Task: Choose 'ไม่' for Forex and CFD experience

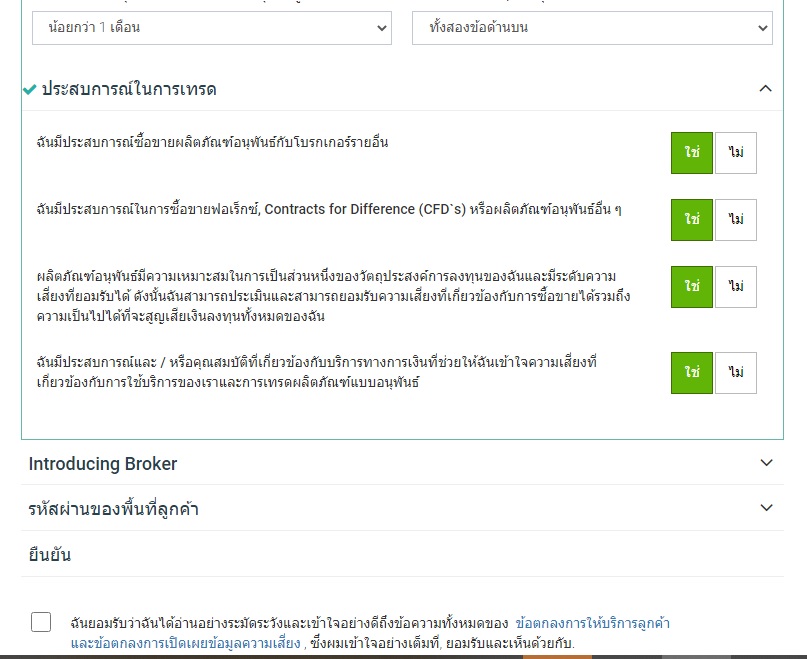Action: (x=736, y=220)
